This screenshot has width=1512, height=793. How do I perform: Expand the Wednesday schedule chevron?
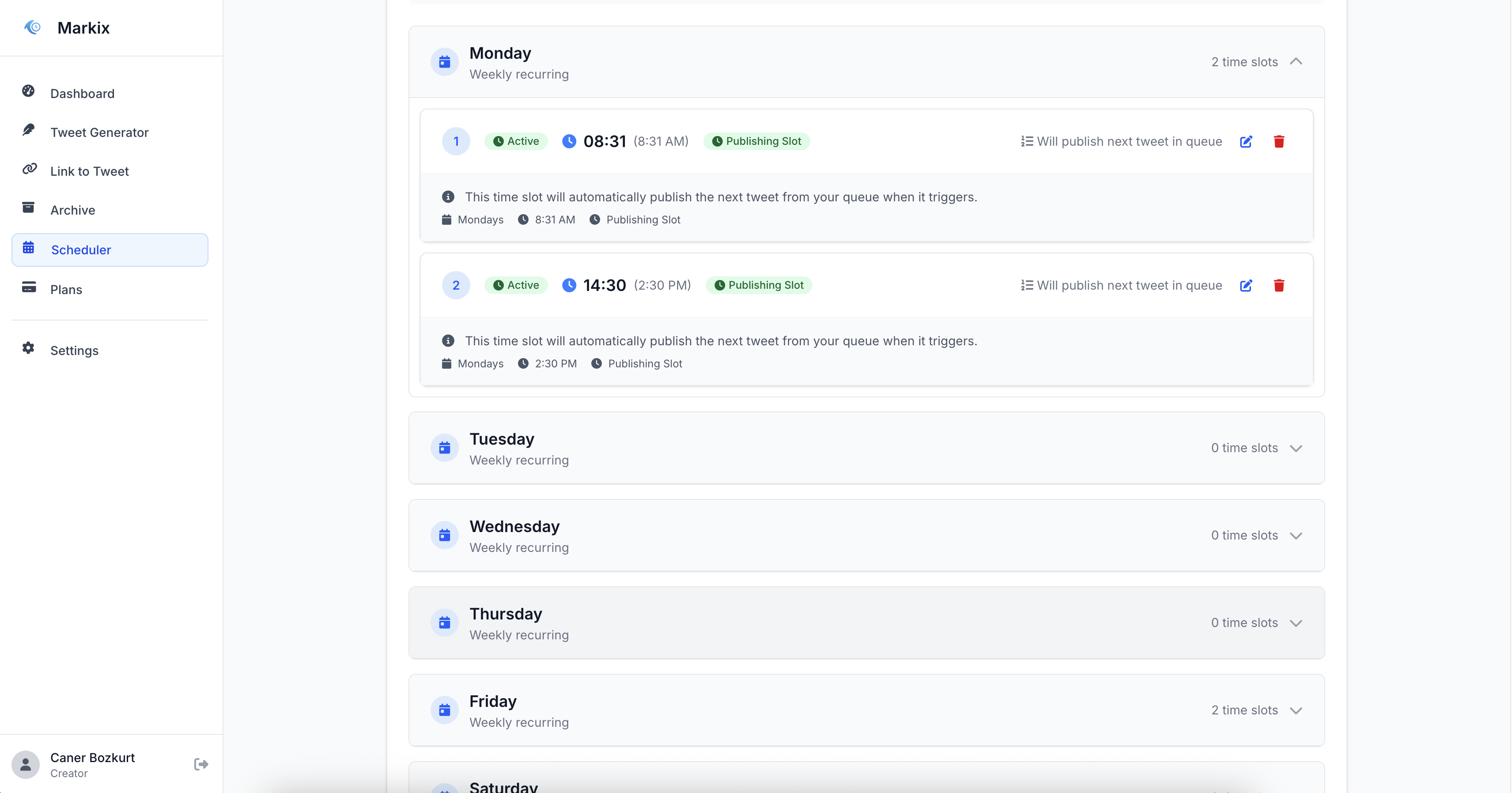click(1296, 535)
